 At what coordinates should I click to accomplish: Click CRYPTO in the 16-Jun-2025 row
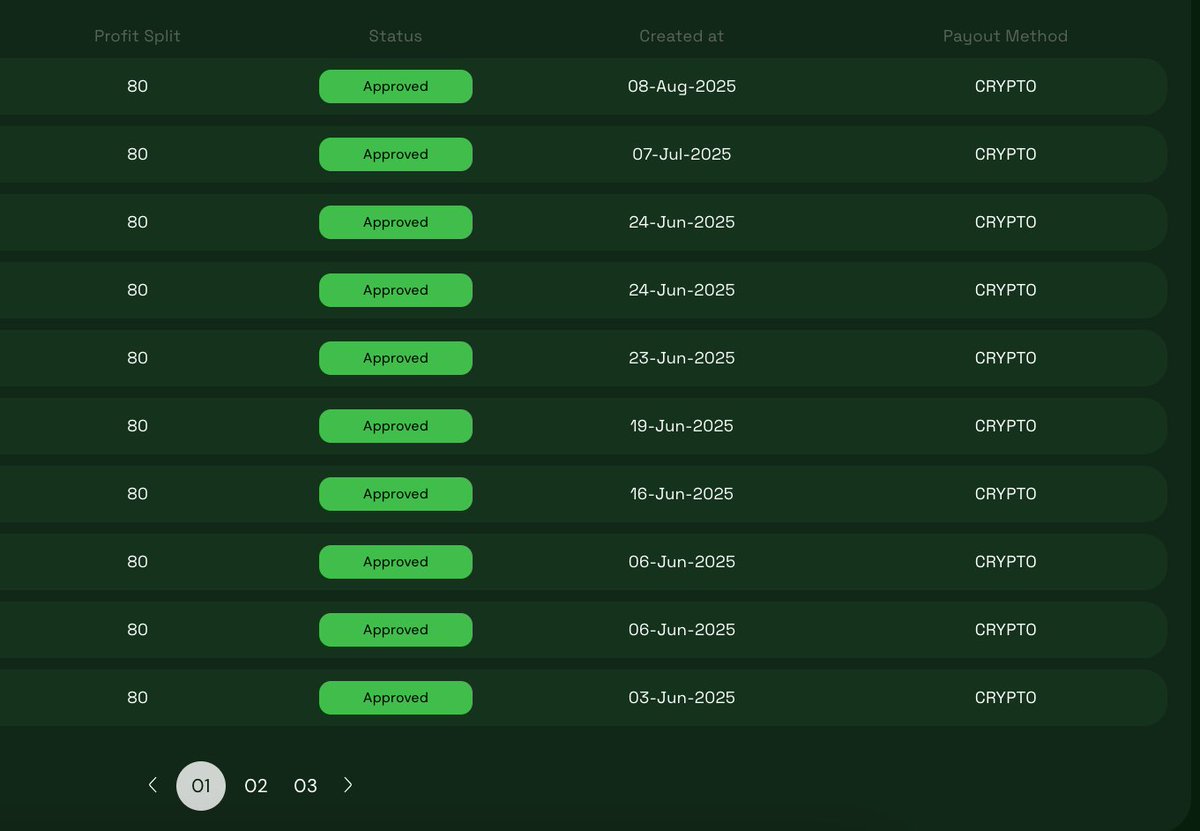click(x=1005, y=494)
